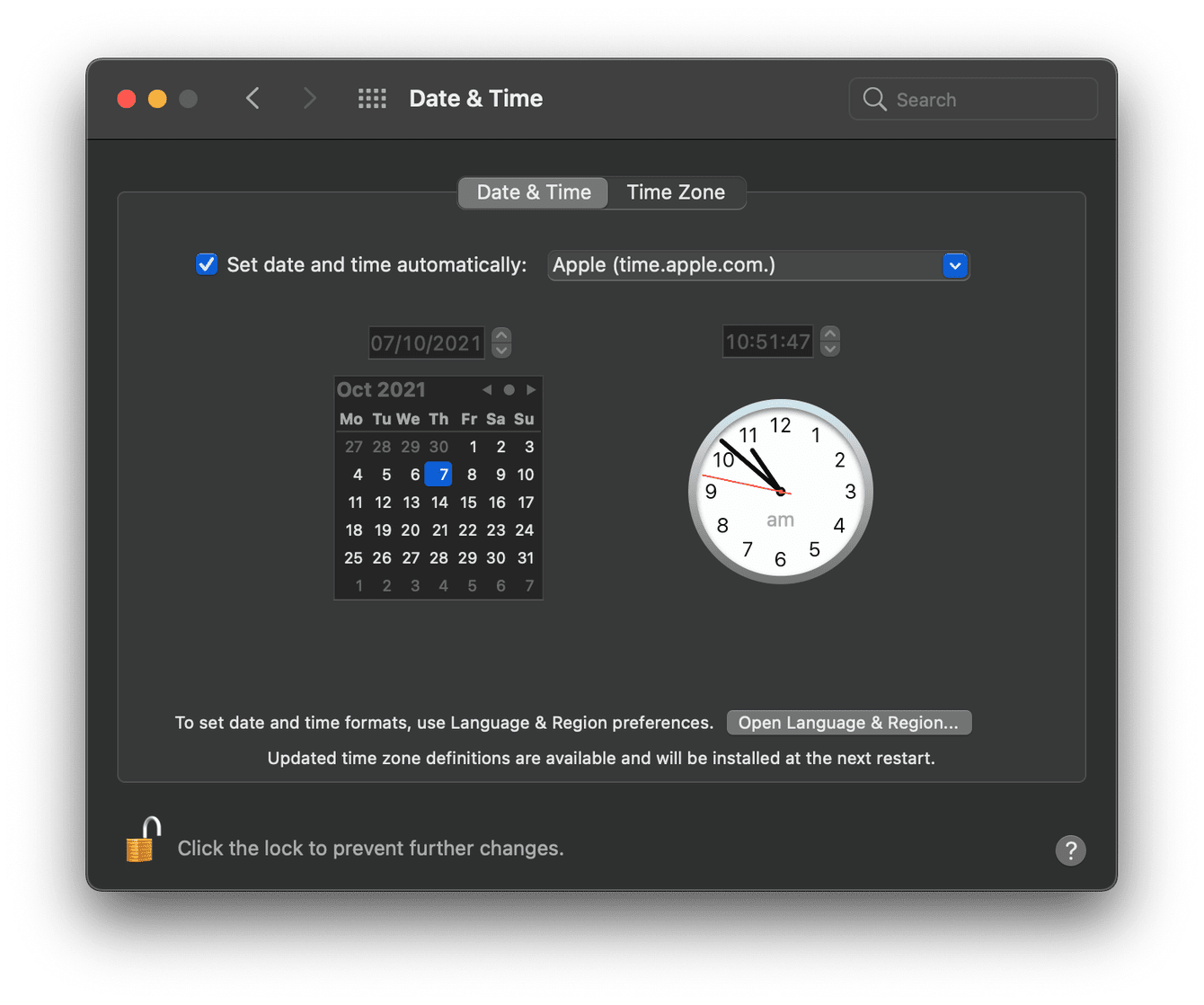
Task: Select the Date & Time tab
Action: pyautogui.click(x=533, y=192)
